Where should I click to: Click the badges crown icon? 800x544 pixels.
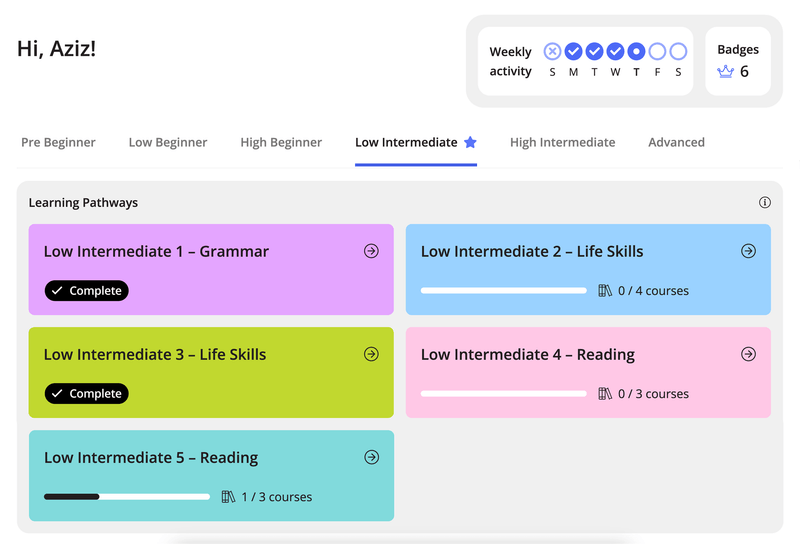pos(725,71)
